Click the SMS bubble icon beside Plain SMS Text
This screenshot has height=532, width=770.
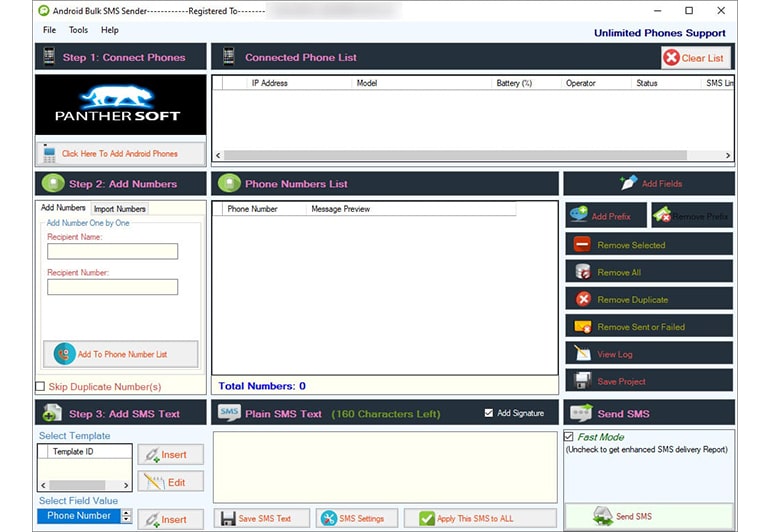pos(229,413)
